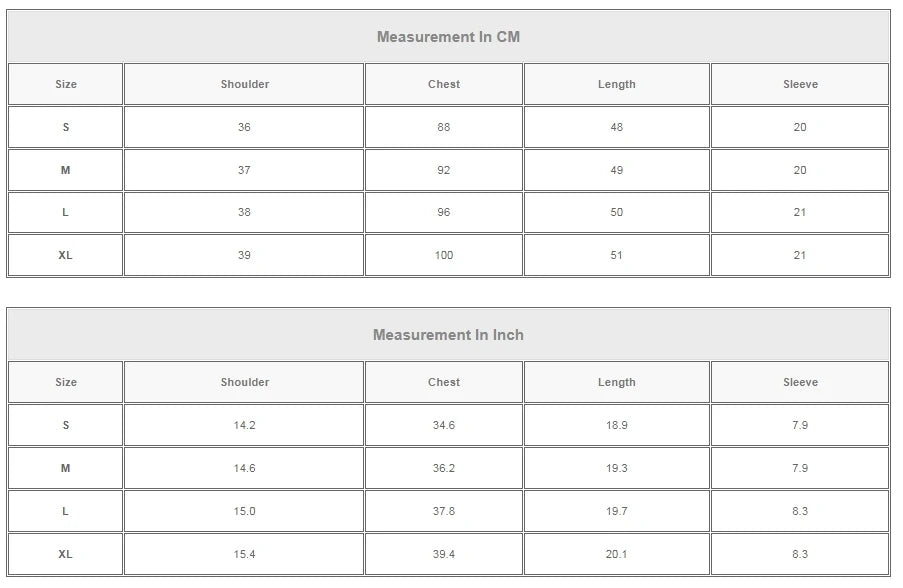This screenshot has width=903, height=588.
Task: Click the shoulder value 36 cell
Action: [x=244, y=128]
